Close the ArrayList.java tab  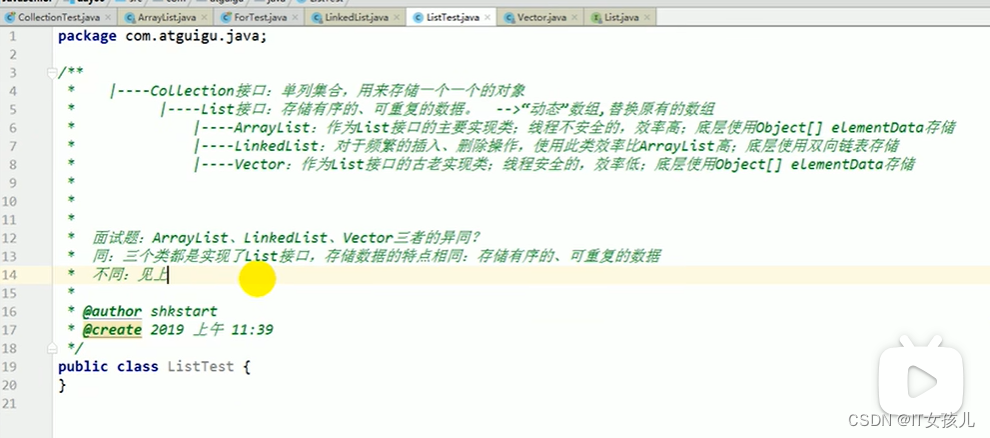[x=203, y=18]
